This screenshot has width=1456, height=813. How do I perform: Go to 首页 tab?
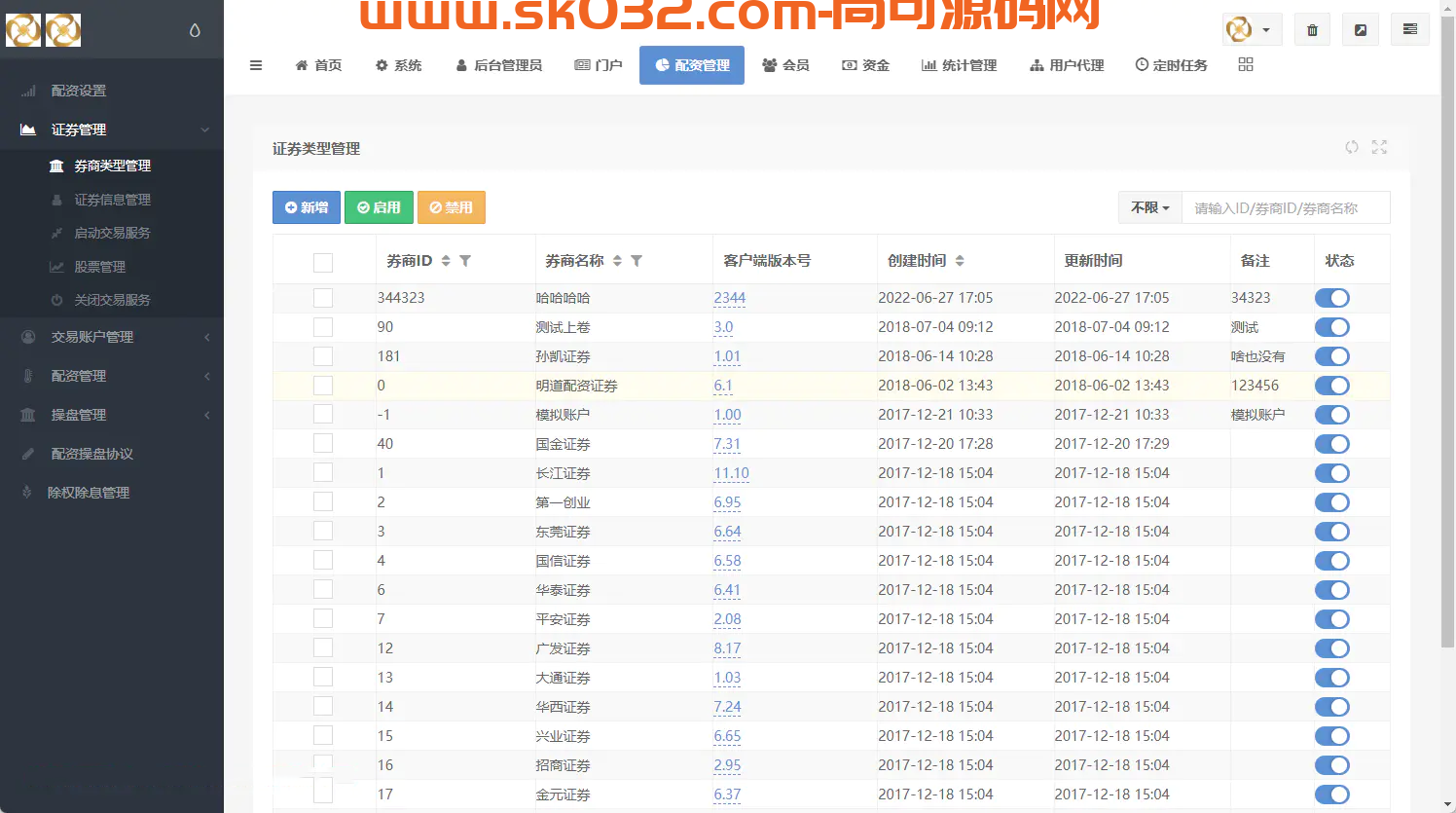(x=318, y=65)
